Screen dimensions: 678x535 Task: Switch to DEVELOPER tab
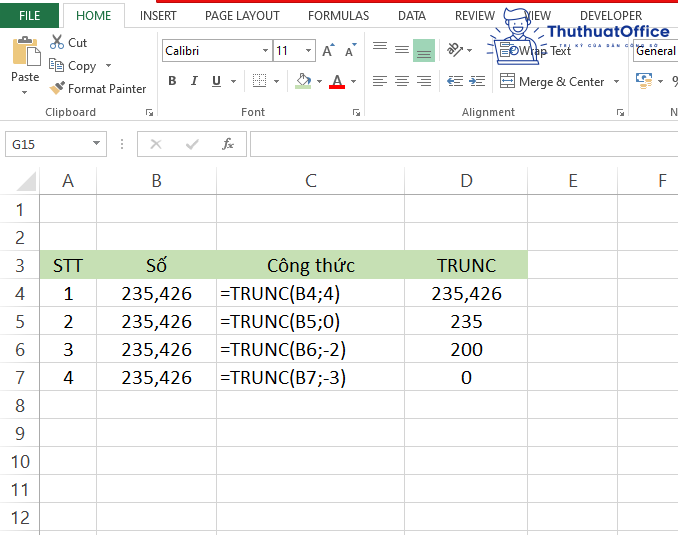point(611,16)
